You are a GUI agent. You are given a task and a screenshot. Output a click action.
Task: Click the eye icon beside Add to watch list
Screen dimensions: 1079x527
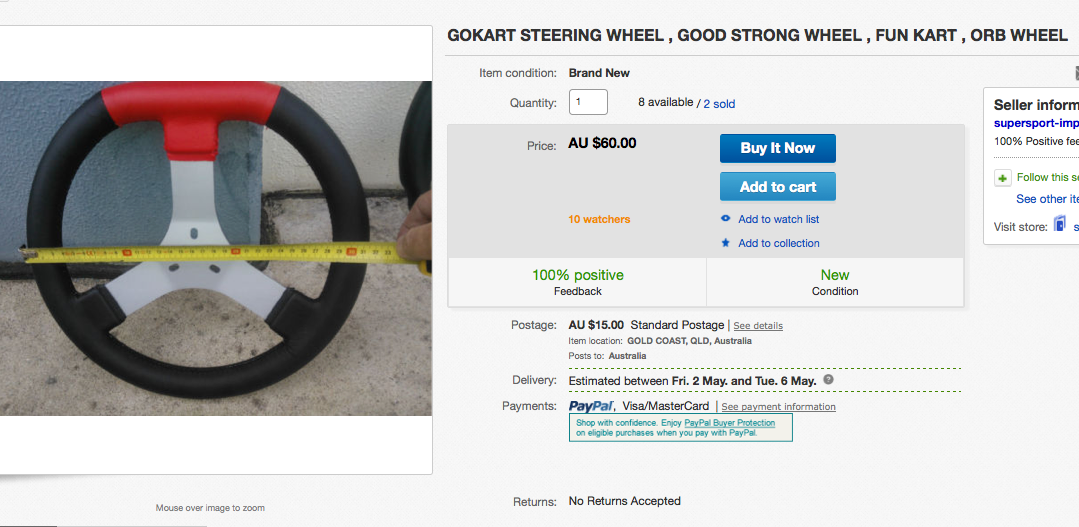pyautogui.click(x=726, y=219)
